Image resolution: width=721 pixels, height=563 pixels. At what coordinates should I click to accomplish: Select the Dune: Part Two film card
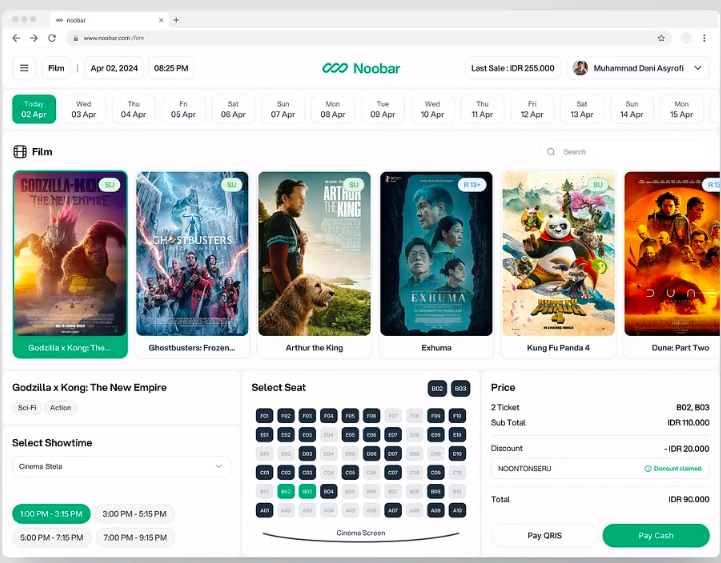coord(672,264)
